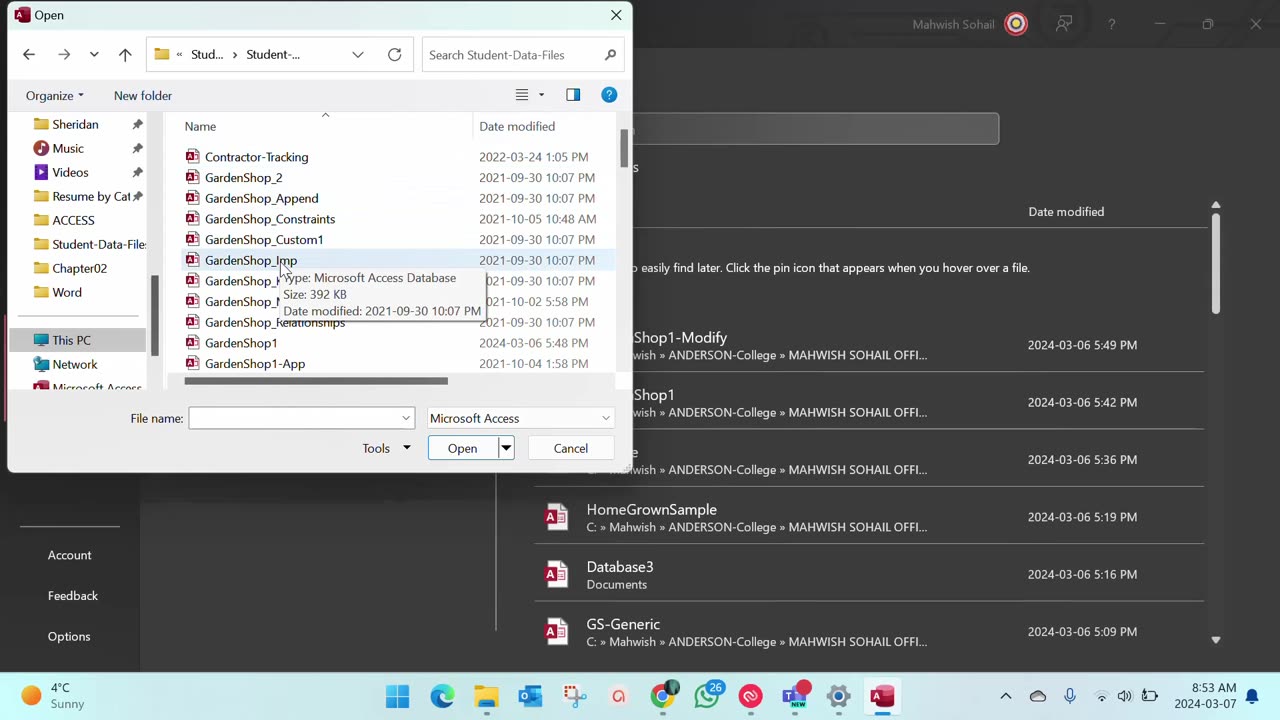Click the Open button
This screenshot has width=1280, height=720.
click(x=462, y=448)
